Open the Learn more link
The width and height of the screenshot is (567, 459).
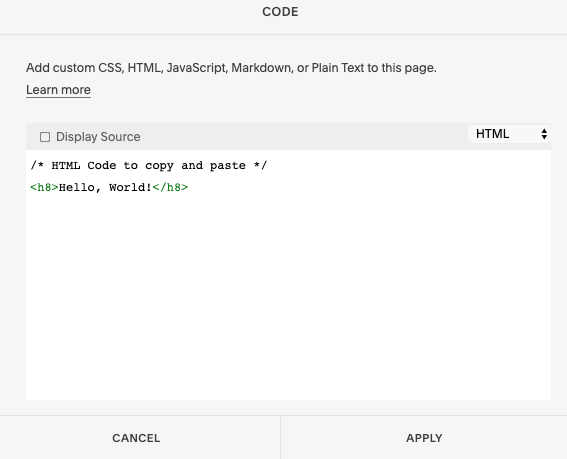point(58,90)
